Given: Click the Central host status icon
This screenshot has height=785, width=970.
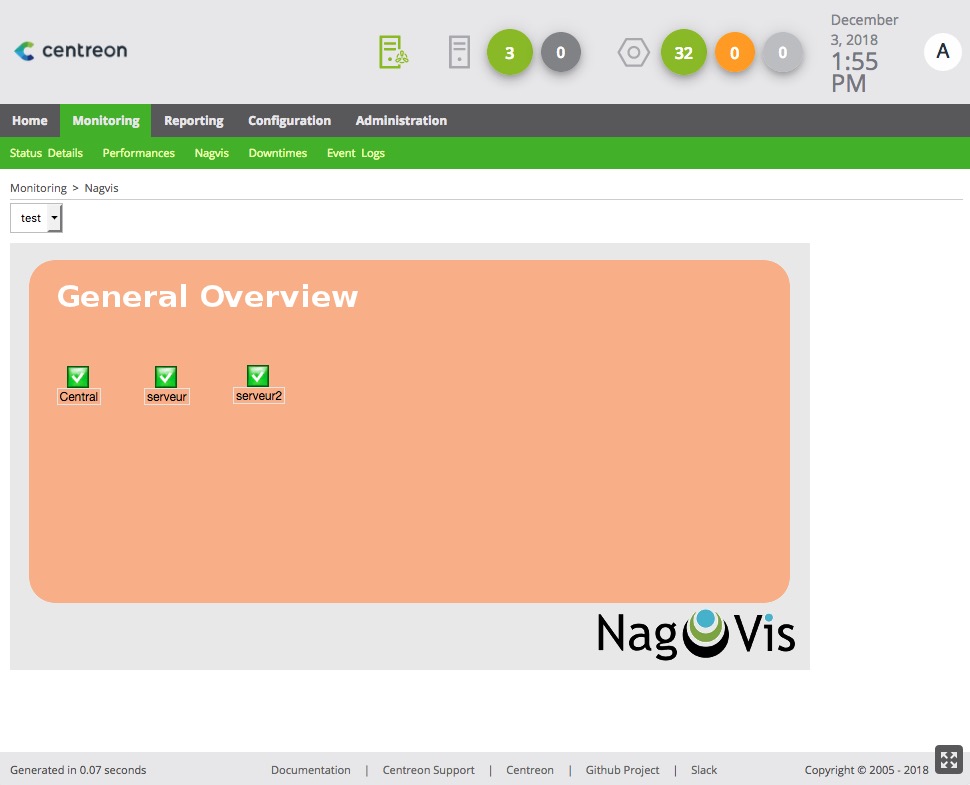Looking at the screenshot, I should click(78, 377).
